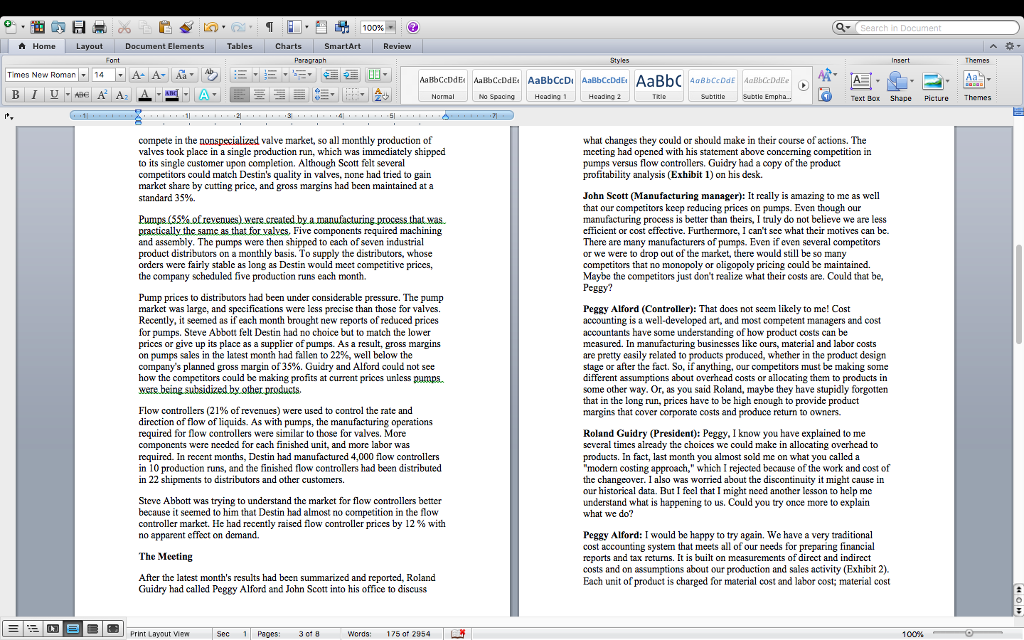Open the template gallery icon in toolbar

[38, 27]
